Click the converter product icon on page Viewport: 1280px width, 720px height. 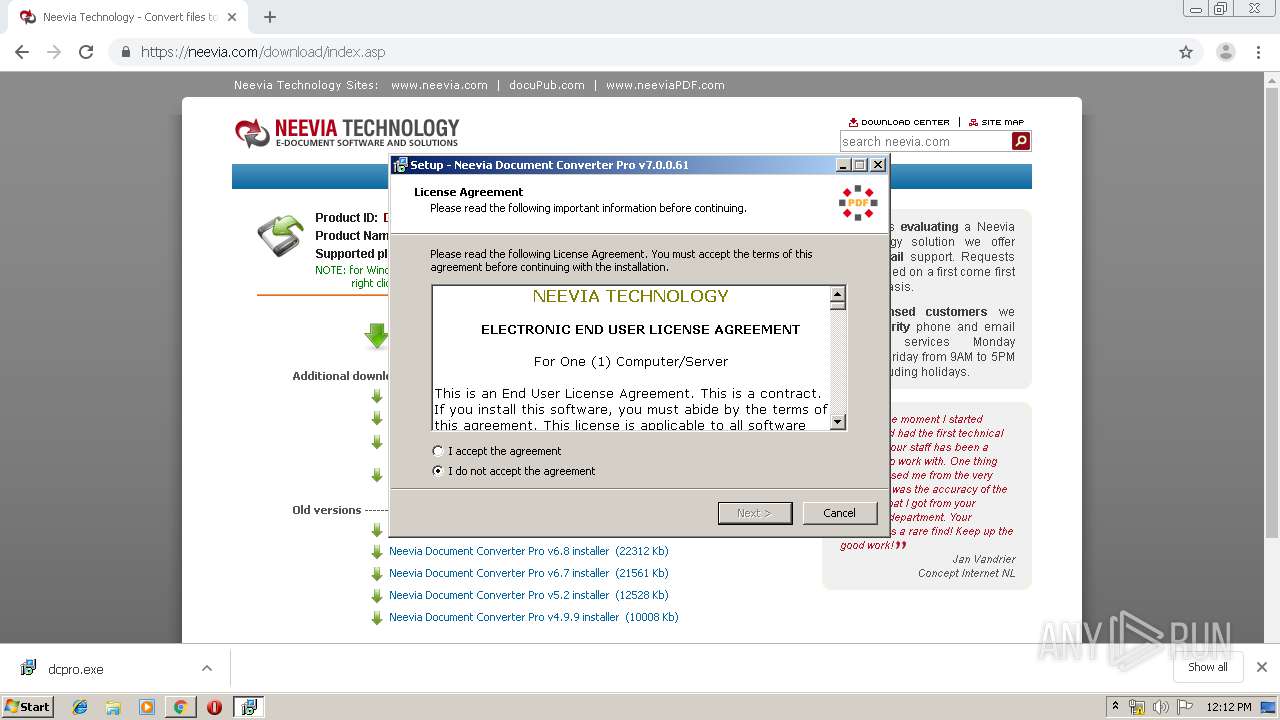click(280, 236)
